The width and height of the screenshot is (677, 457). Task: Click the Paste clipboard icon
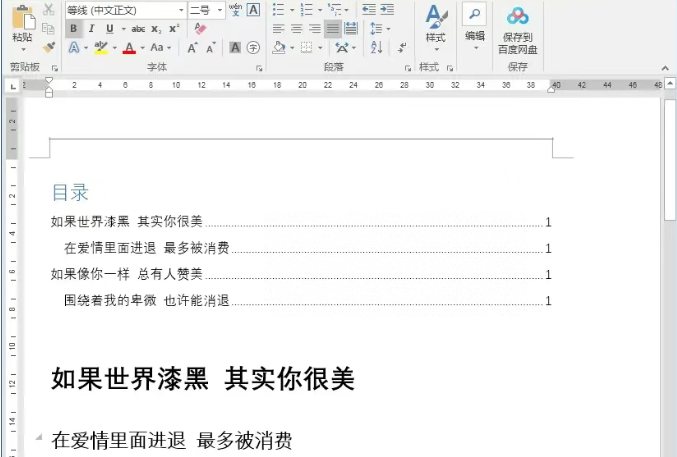(23, 18)
